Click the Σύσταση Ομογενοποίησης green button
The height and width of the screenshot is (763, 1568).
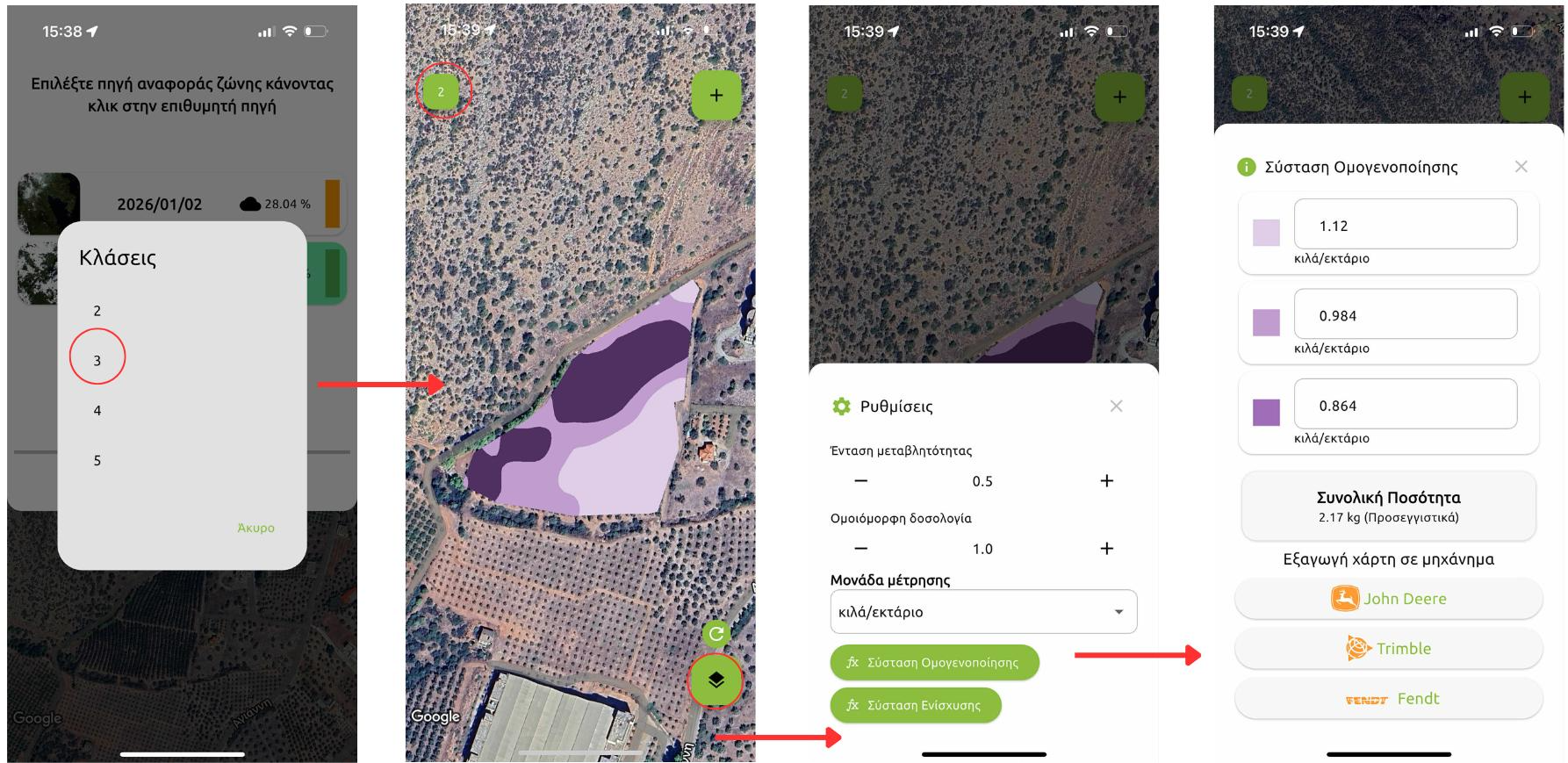(934, 662)
